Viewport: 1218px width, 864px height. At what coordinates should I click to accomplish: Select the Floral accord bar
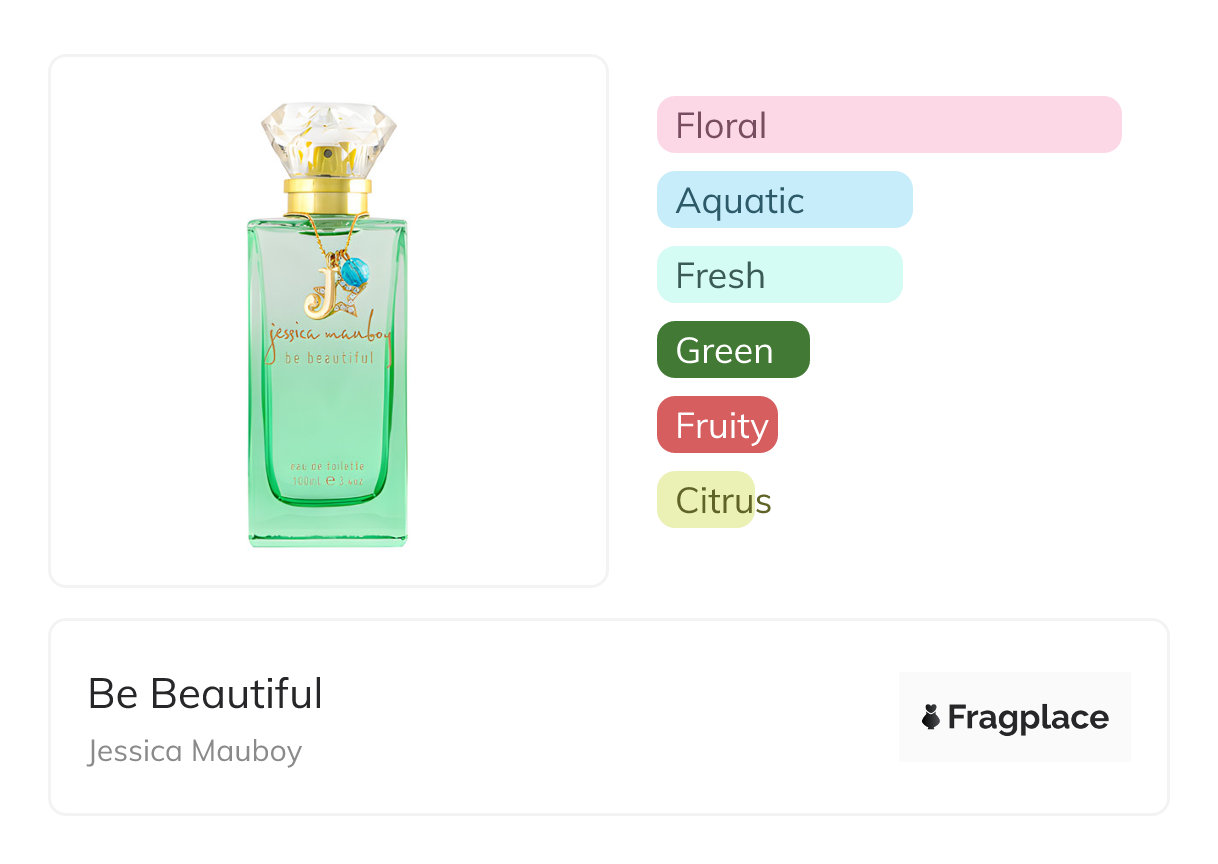[888, 125]
